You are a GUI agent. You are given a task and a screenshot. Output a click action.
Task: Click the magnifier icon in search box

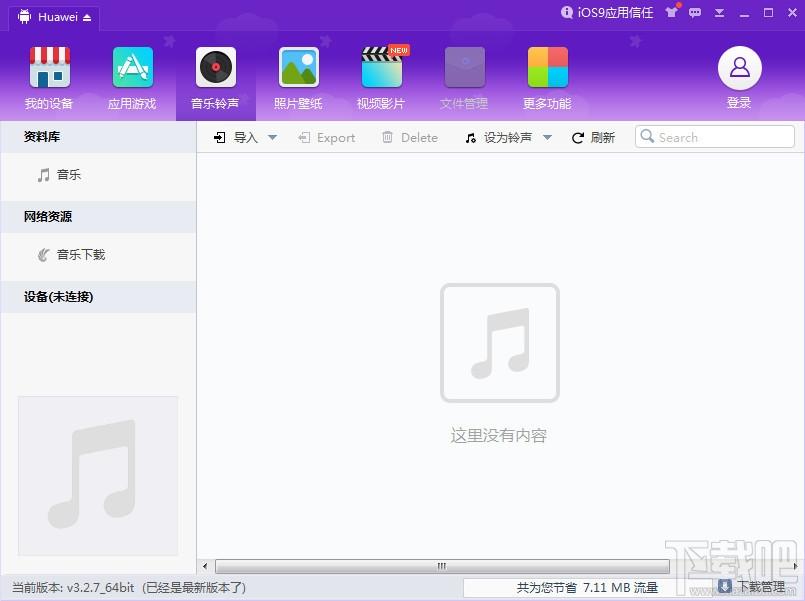(647, 137)
